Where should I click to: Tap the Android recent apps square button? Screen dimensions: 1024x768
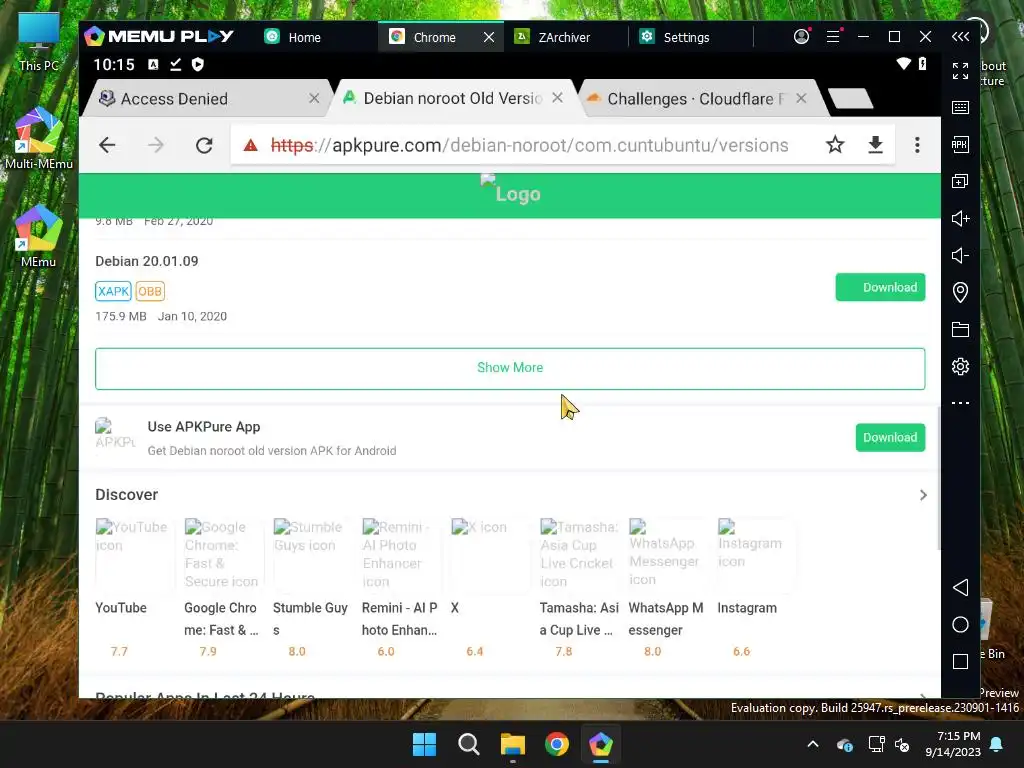[960, 662]
